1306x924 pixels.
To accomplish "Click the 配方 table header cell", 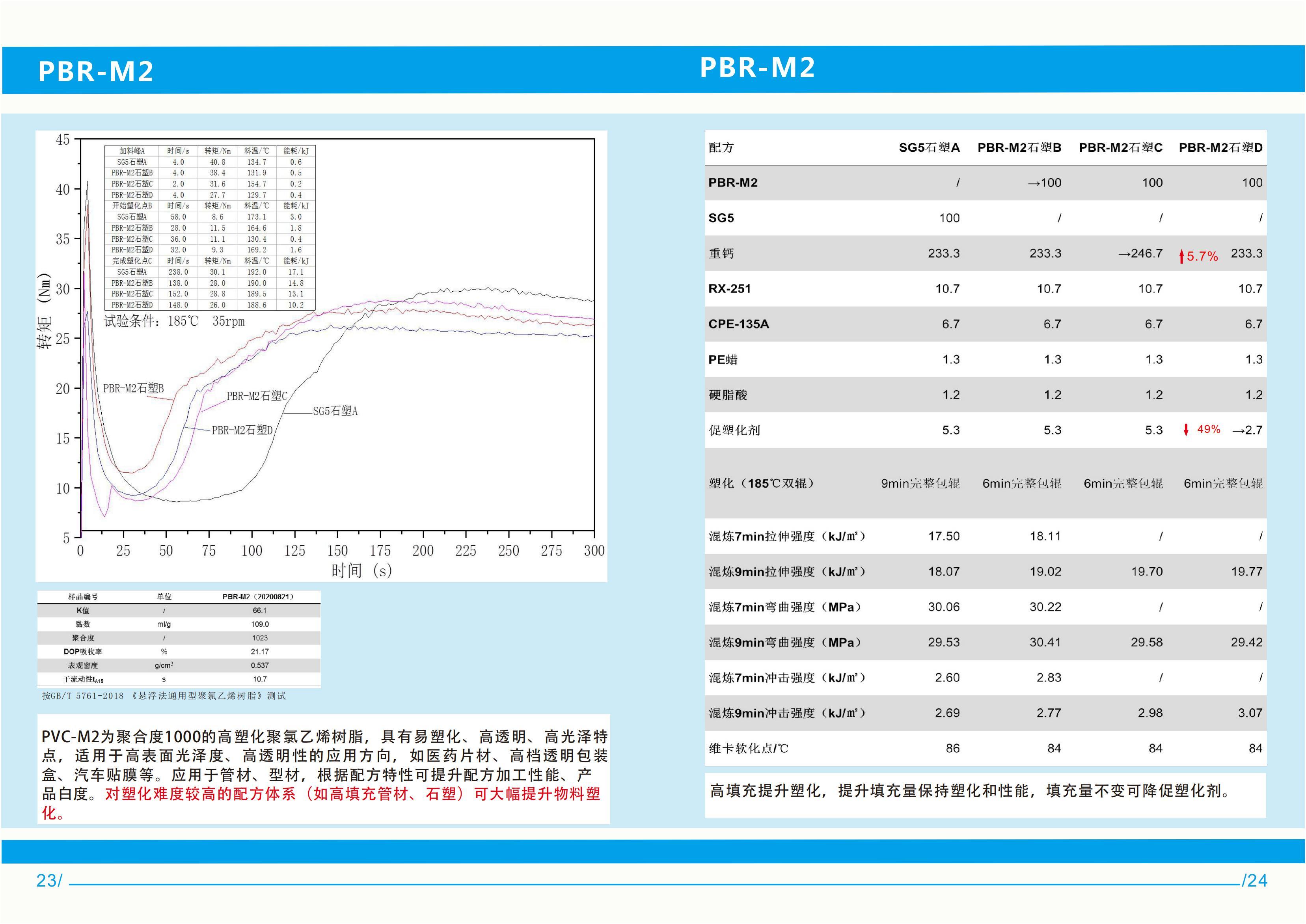I will tap(721, 148).
